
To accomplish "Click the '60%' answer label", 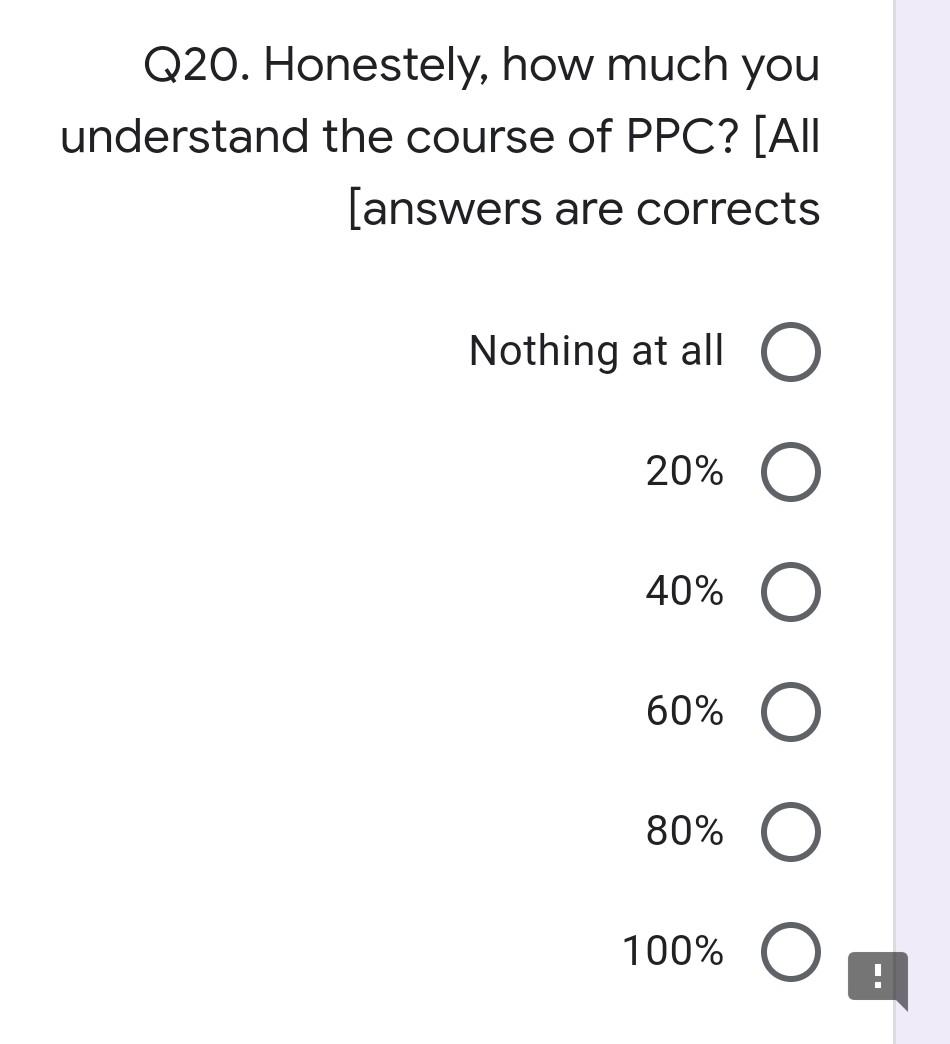I will click(686, 711).
